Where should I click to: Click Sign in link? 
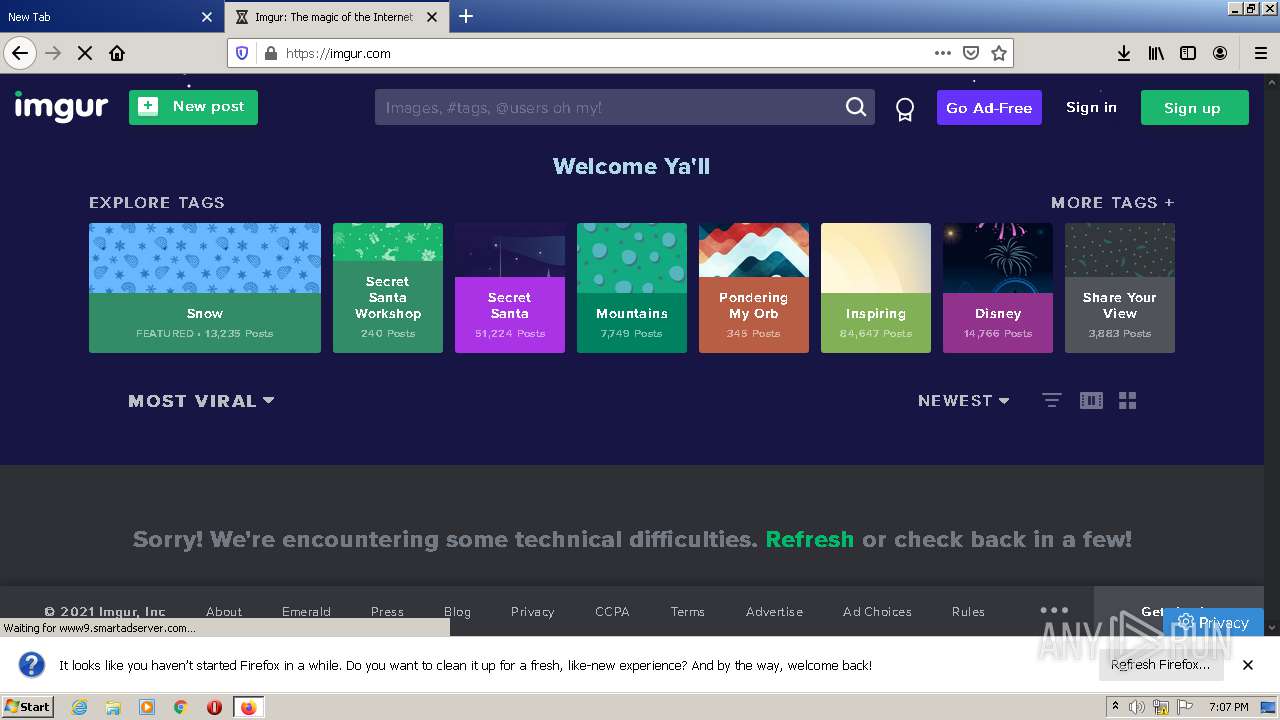point(1091,107)
